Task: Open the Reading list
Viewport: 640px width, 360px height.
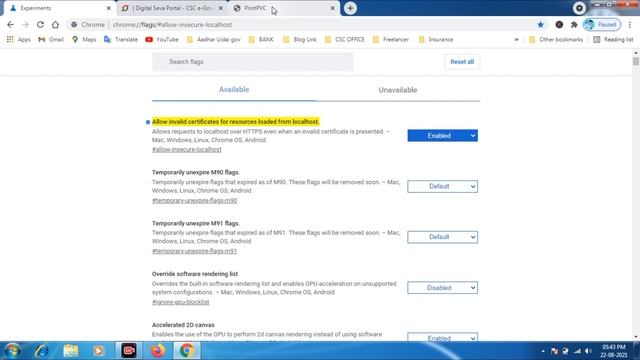Action: pos(613,40)
